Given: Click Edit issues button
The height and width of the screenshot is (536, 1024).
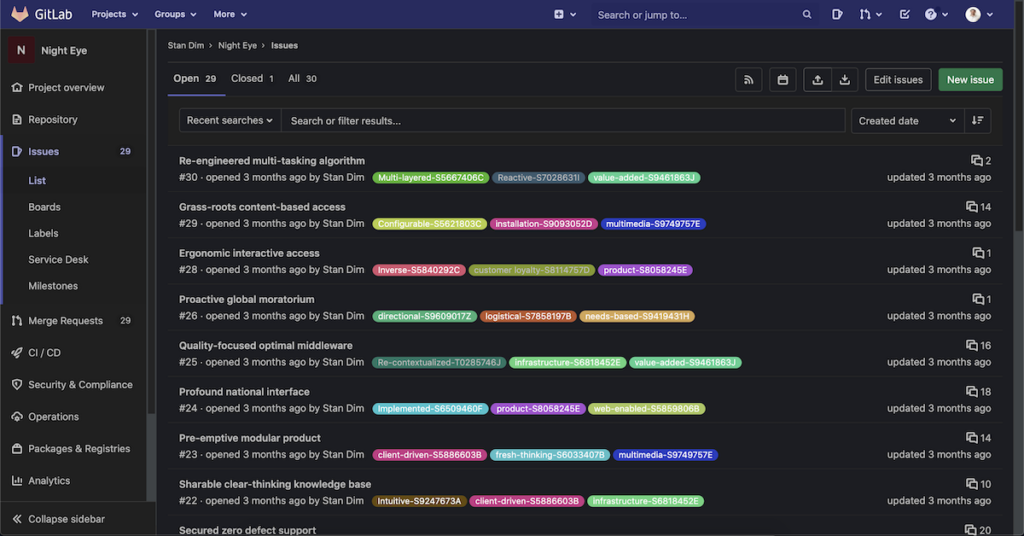Looking at the screenshot, I should [898, 80].
